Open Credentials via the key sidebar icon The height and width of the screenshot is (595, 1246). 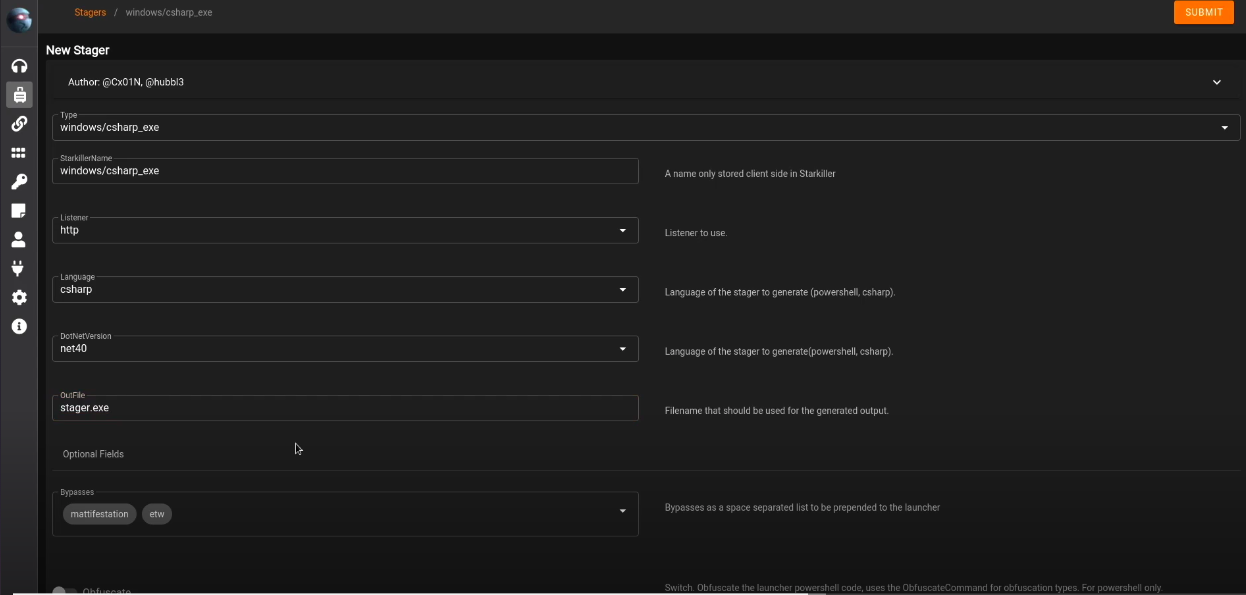[19, 182]
